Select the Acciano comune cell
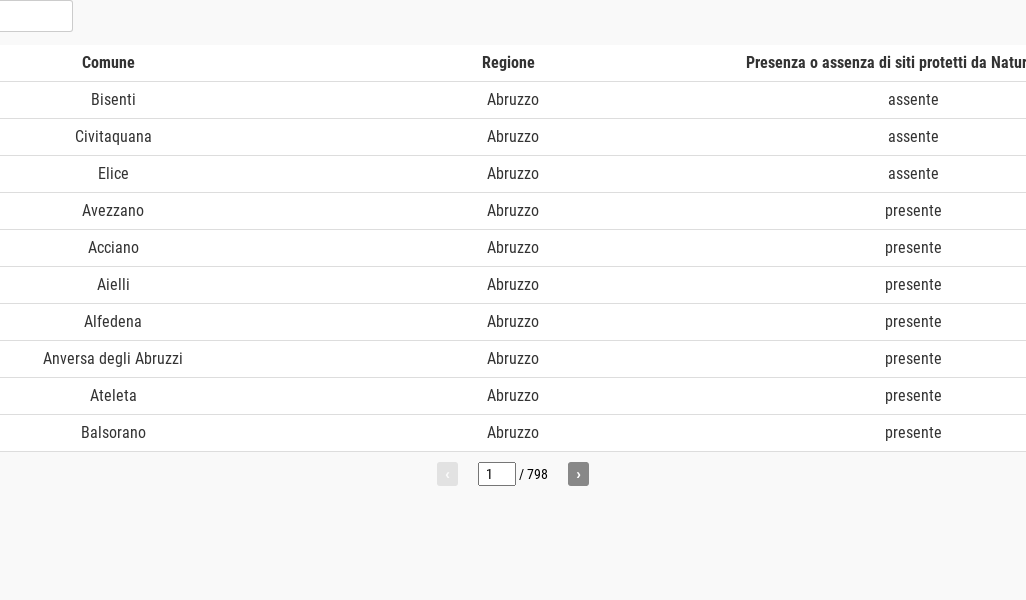Viewport: 1026px width, 600px height. 113,248
